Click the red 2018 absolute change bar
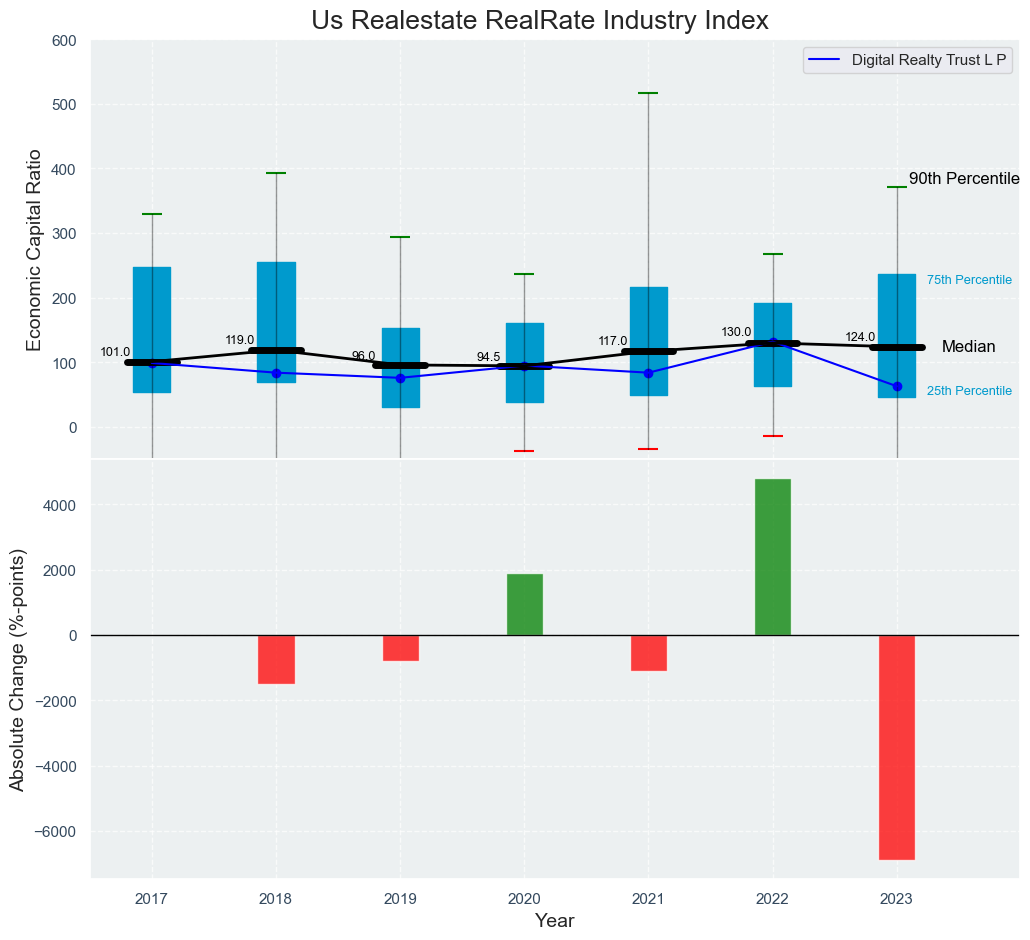 (x=276, y=659)
